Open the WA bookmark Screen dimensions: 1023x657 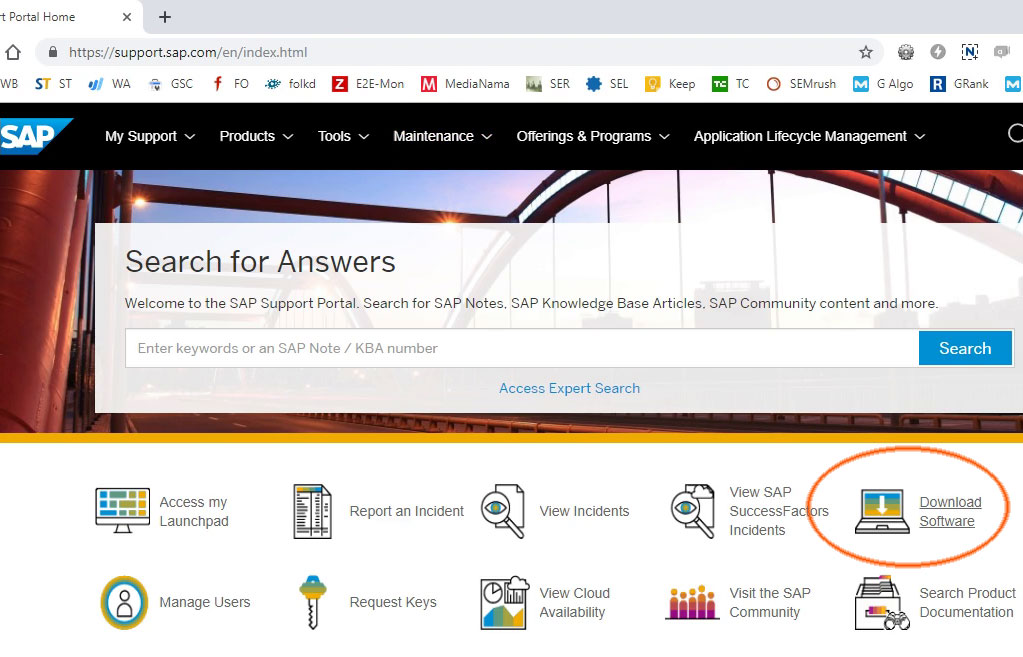109,84
